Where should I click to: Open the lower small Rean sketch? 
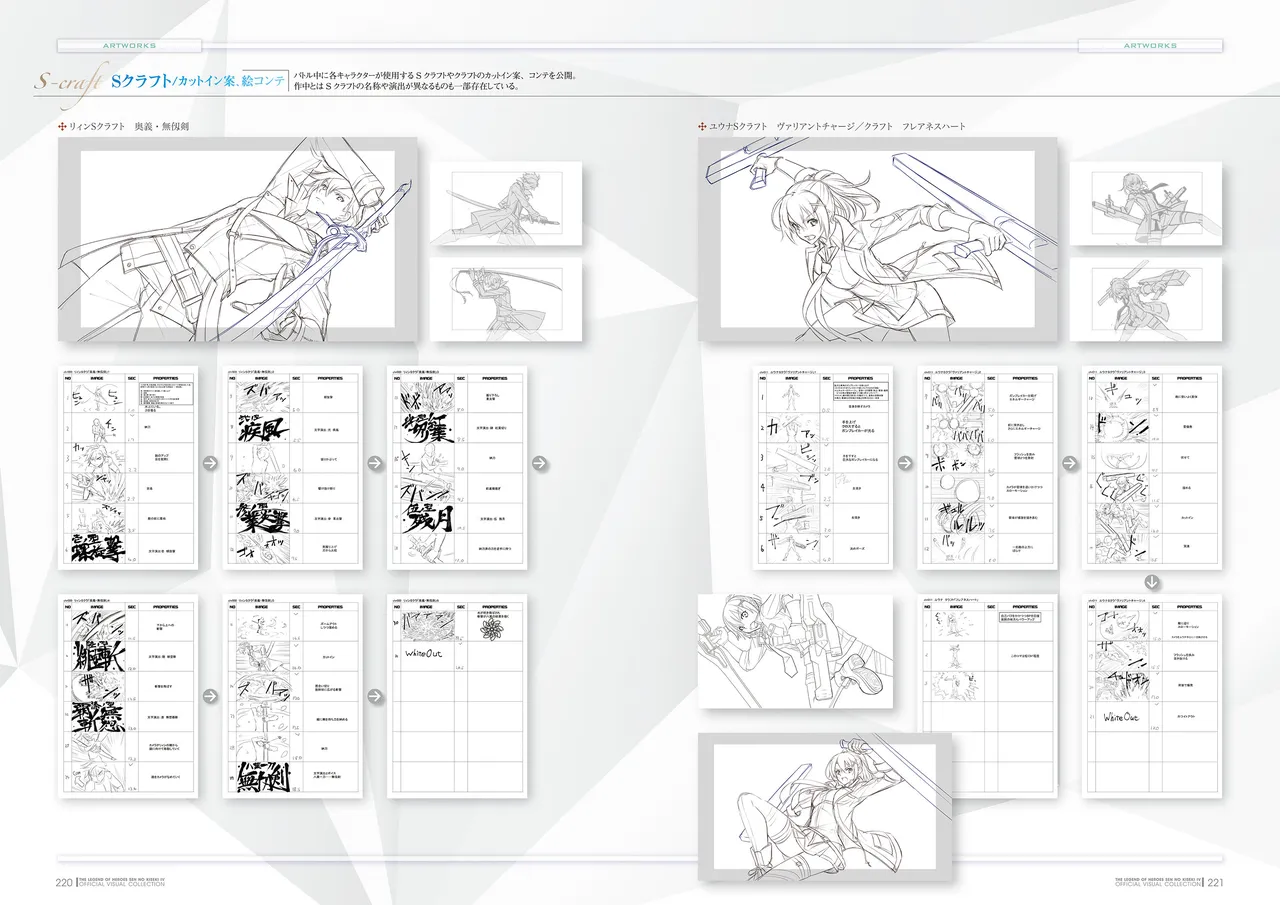coord(506,299)
